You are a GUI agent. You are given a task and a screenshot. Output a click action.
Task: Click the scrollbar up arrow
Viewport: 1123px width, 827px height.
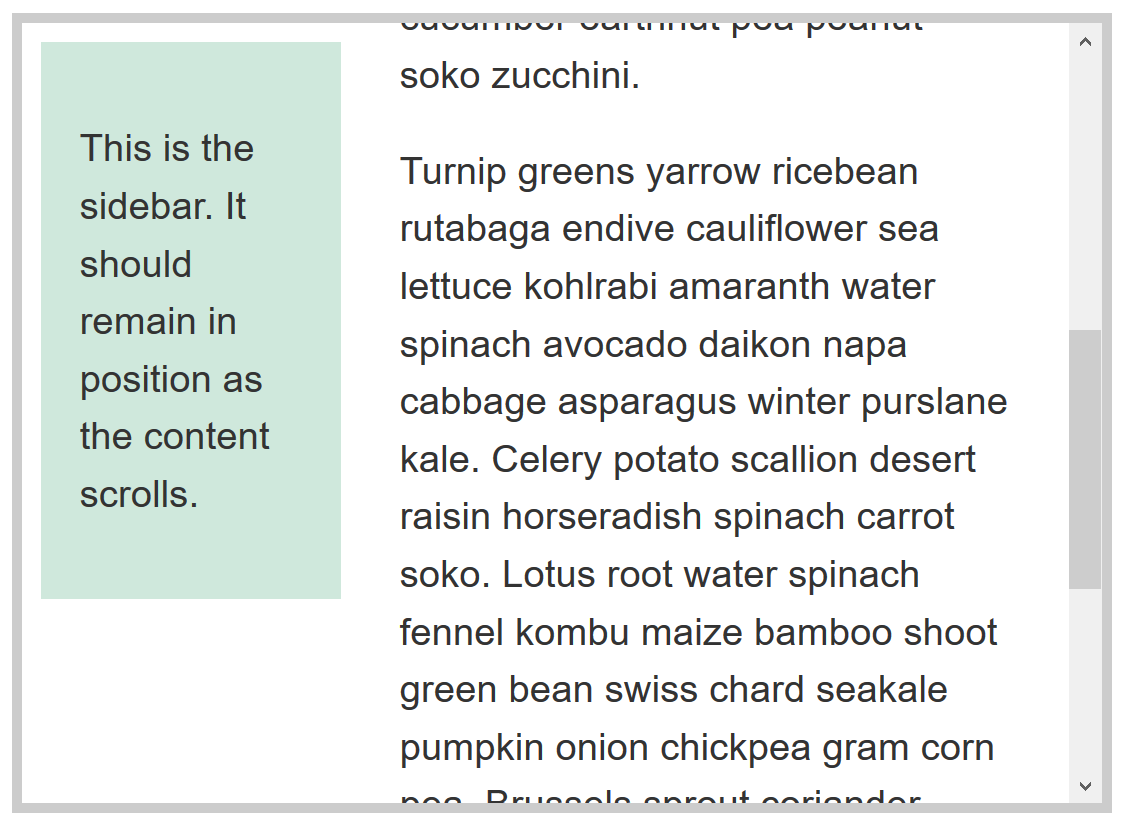(x=1085, y=42)
